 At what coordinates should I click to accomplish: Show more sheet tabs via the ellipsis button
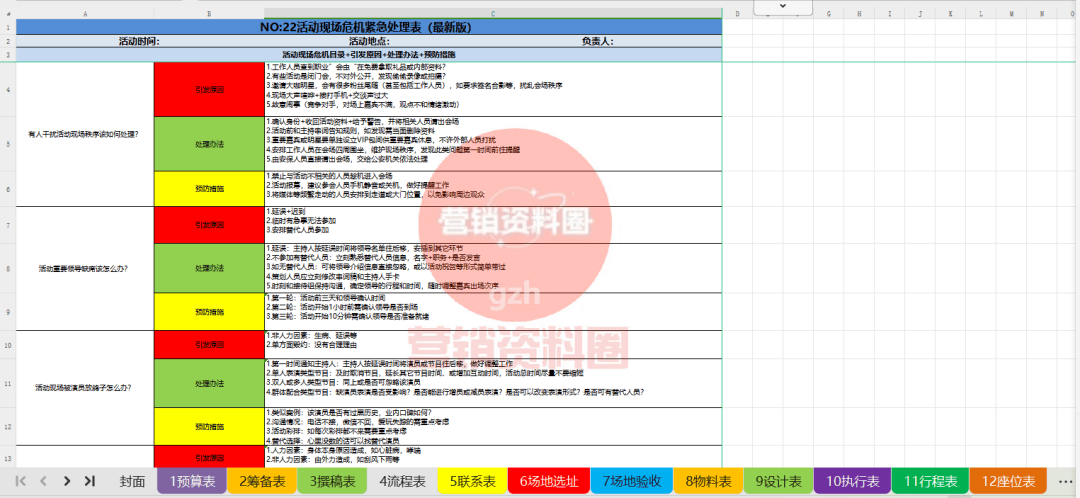click(1065, 481)
